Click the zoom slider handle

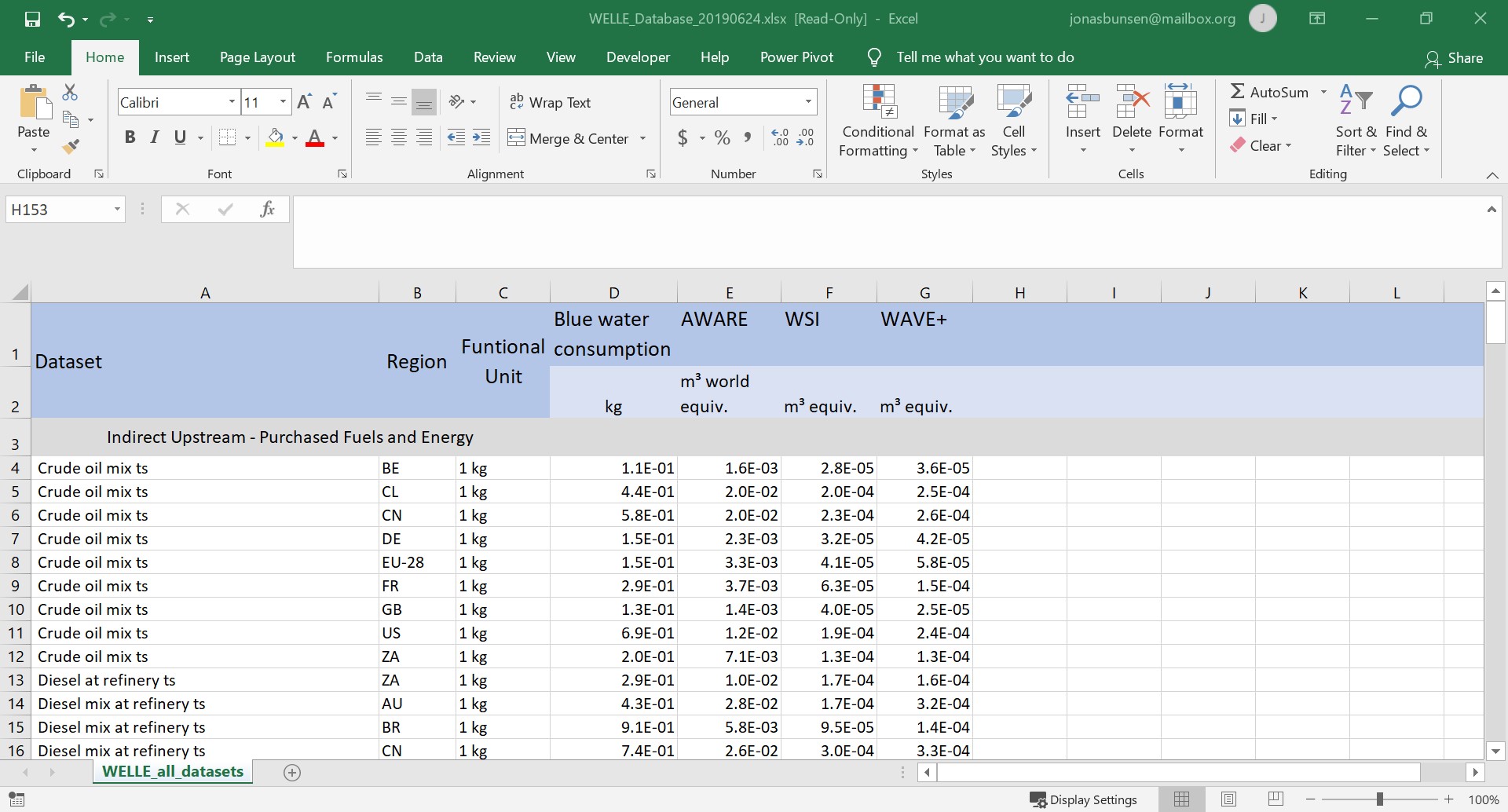(1379, 799)
